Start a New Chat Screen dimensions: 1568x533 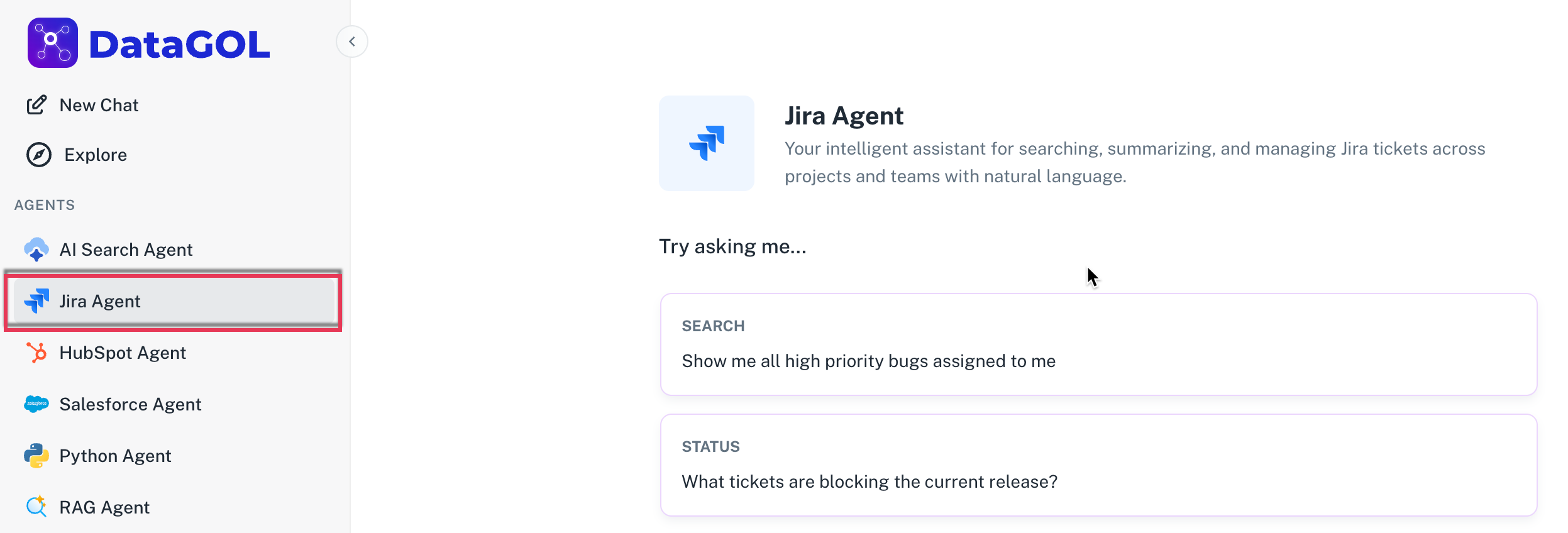pyautogui.click(x=99, y=105)
